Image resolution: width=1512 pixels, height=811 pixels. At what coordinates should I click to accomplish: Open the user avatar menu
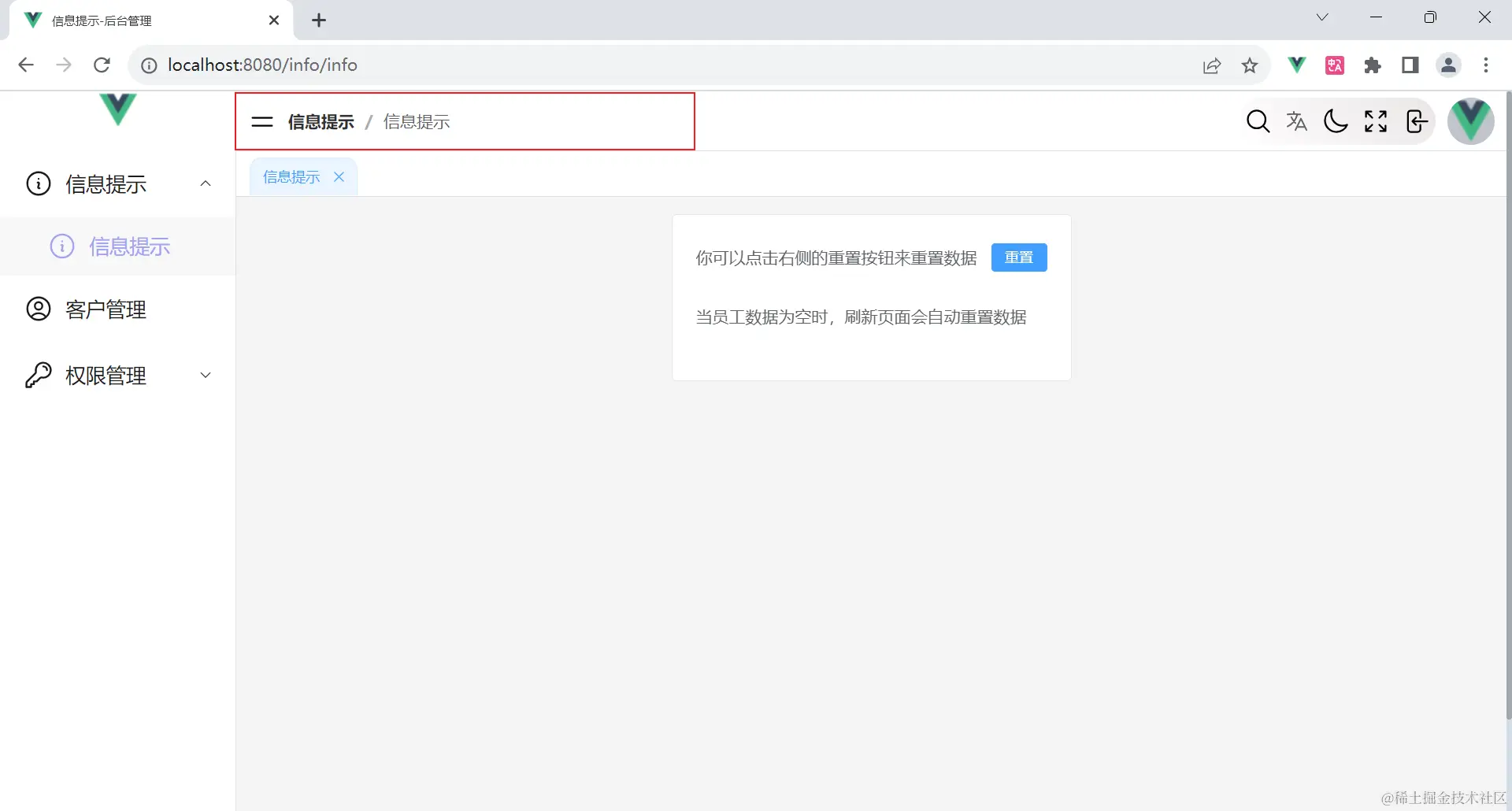click(x=1471, y=121)
